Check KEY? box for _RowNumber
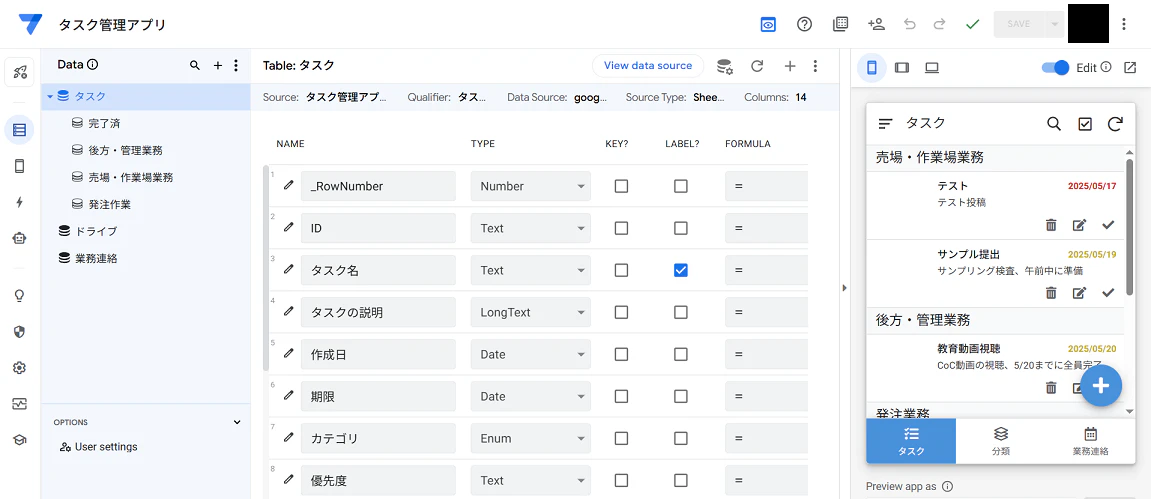1151x499 pixels. [x=621, y=186]
